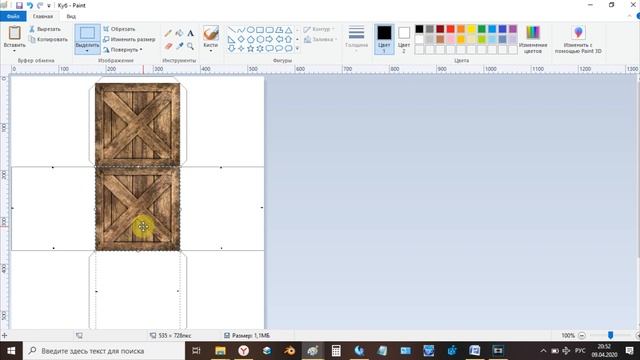Screen dimensions: 640x360
Task: Select the Text tool (A)
Action: [190, 33]
